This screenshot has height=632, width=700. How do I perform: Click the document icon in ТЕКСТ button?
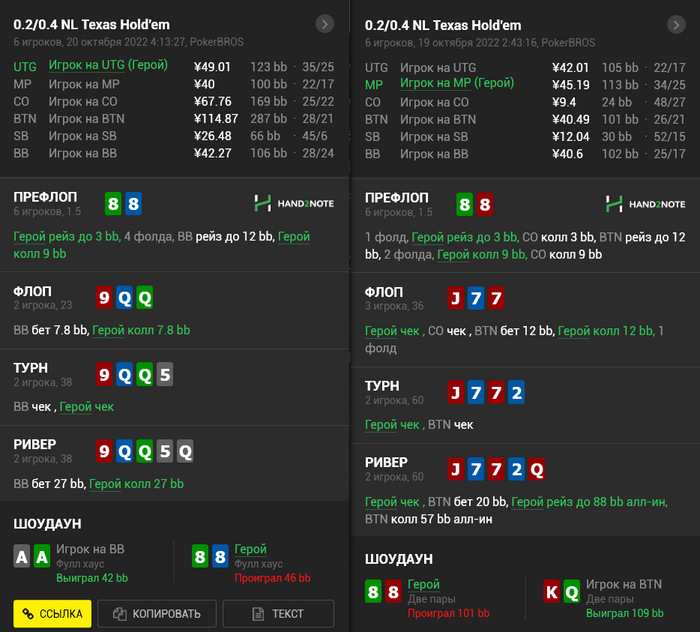point(258,614)
